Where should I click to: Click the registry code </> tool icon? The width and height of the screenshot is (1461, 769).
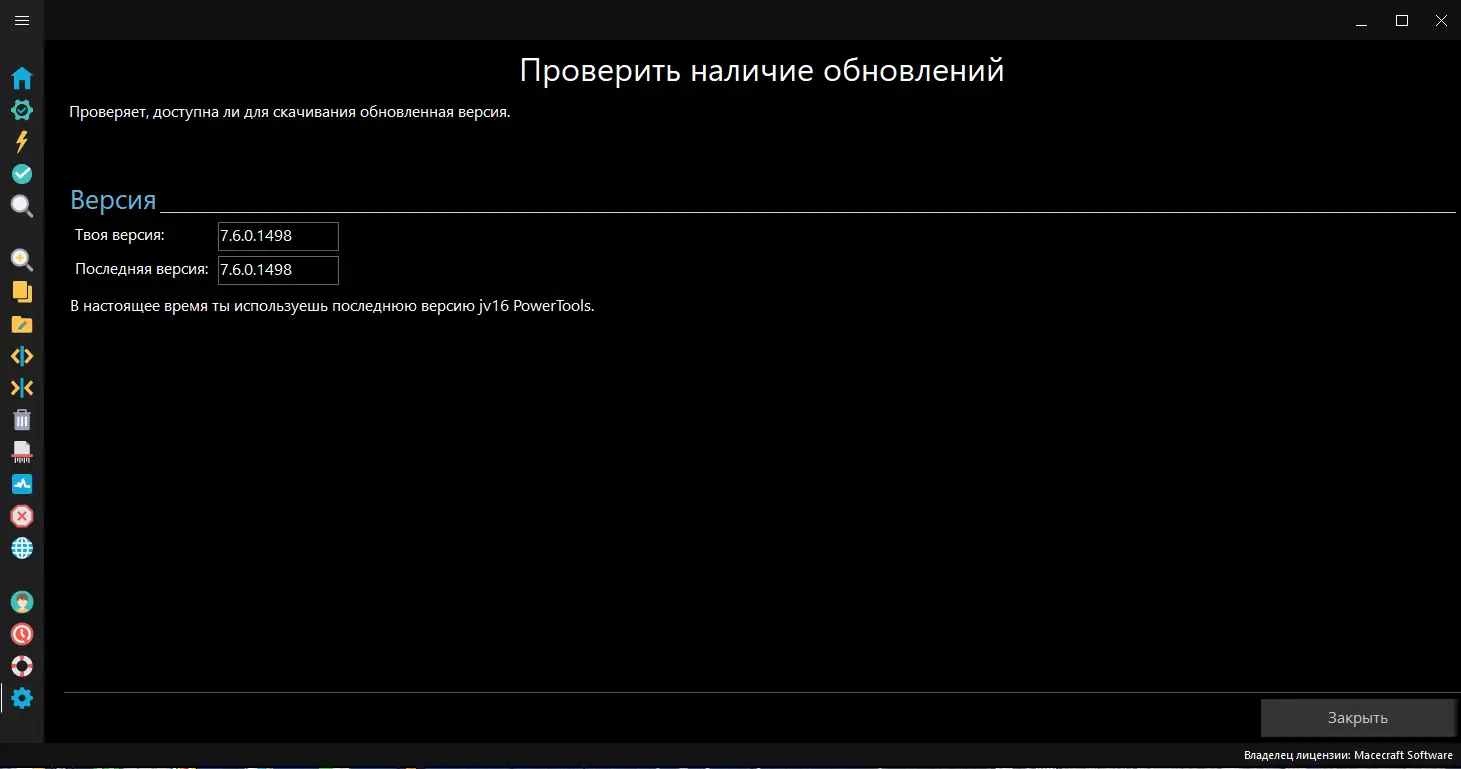[x=22, y=356]
